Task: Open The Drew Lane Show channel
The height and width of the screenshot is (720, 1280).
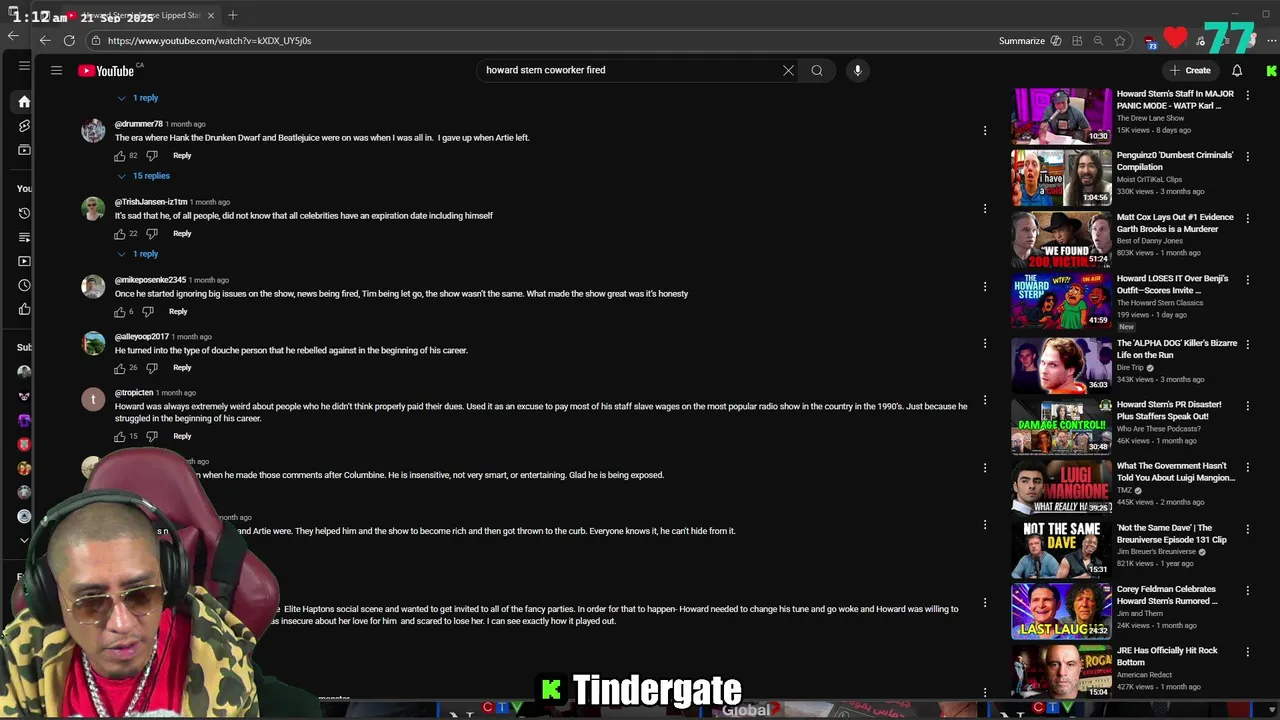Action: point(1152,118)
